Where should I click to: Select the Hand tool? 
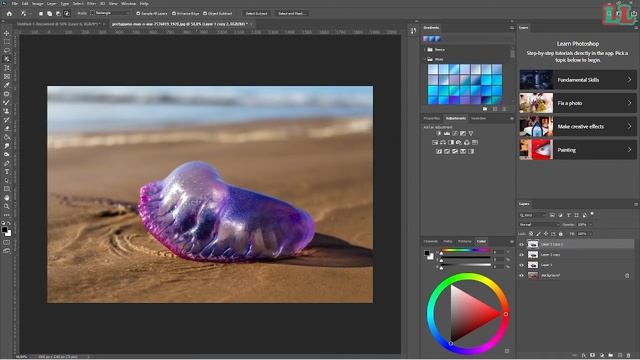pyautogui.click(x=7, y=198)
